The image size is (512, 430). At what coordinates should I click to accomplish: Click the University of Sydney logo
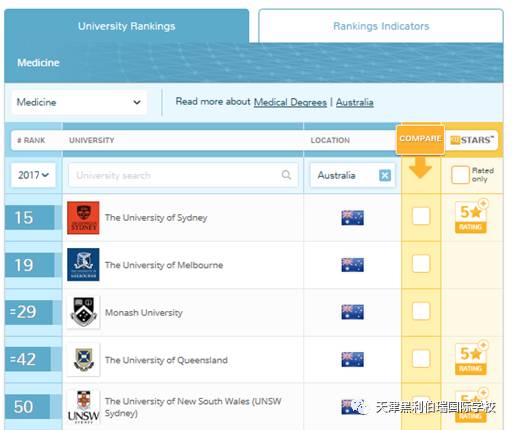[83, 218]
